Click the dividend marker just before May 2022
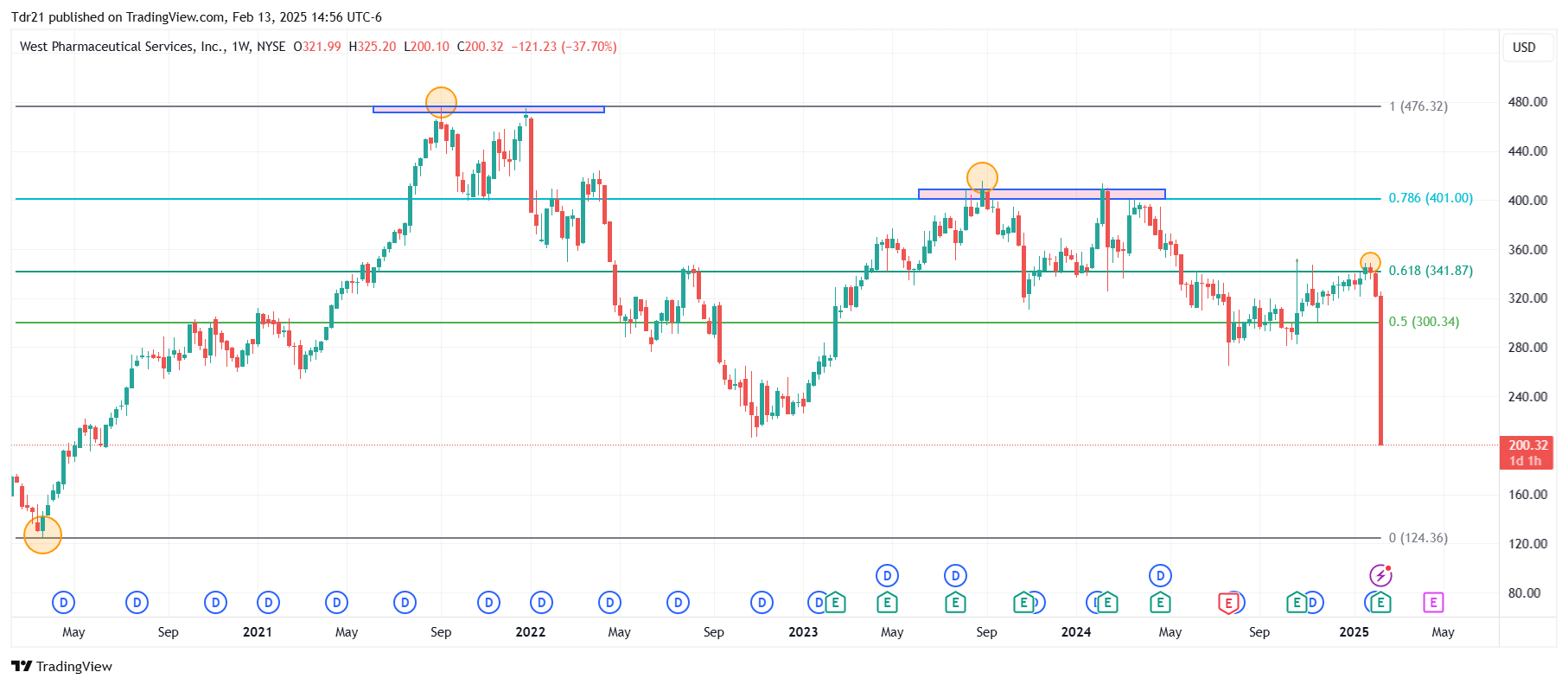 609,602
